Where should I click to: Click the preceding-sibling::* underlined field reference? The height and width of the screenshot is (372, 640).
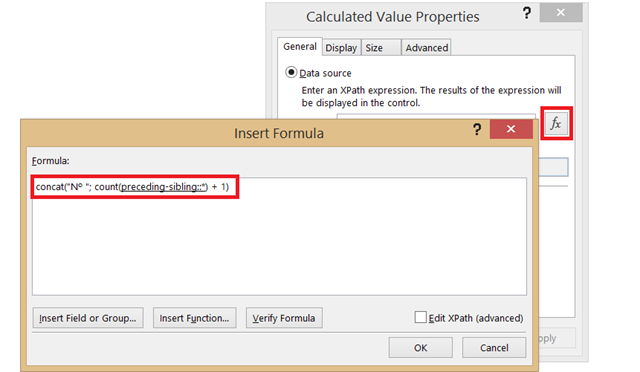pos(164,187)
